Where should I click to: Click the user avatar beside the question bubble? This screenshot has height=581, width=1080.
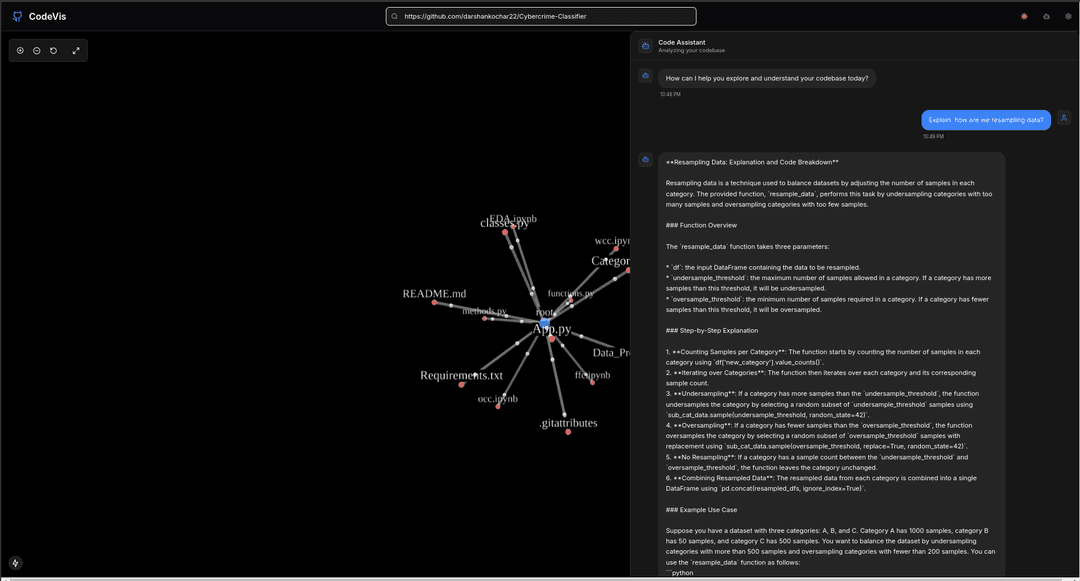pos(1064,118)
